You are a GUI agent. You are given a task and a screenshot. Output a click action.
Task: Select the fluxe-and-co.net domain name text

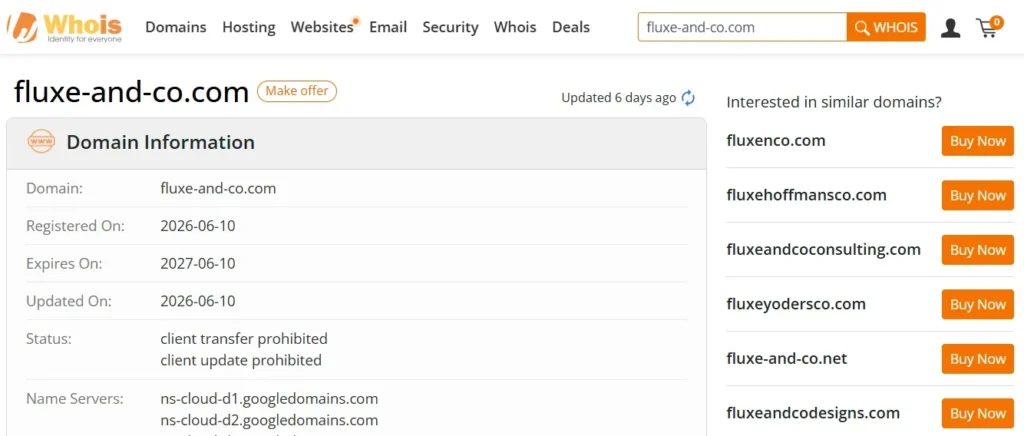tap(786, 358)
